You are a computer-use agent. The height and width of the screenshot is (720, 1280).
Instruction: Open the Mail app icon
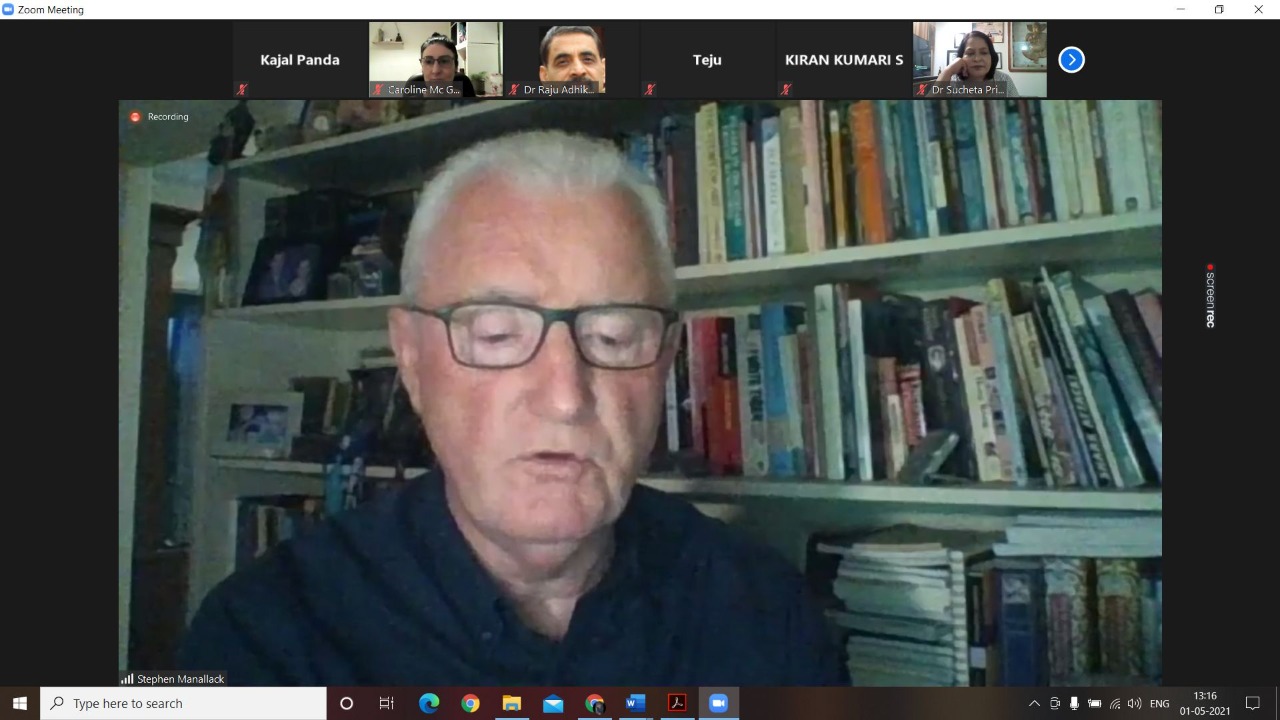tap(553, 703)
